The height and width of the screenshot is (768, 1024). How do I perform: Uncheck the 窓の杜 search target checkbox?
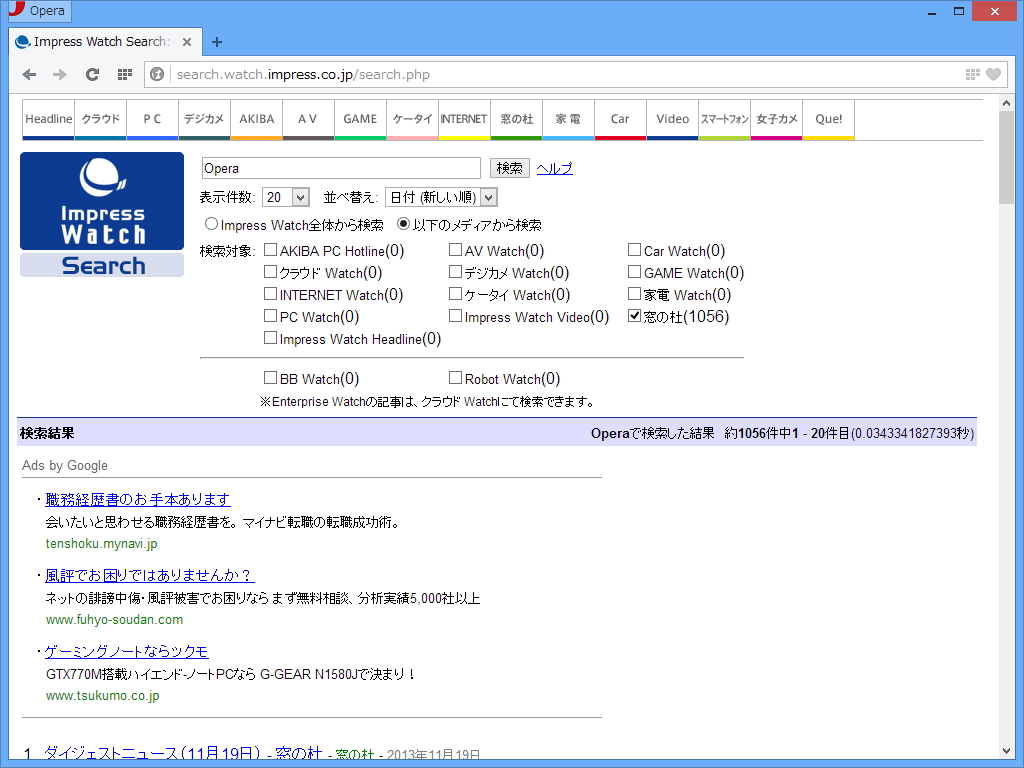(635, 316)
